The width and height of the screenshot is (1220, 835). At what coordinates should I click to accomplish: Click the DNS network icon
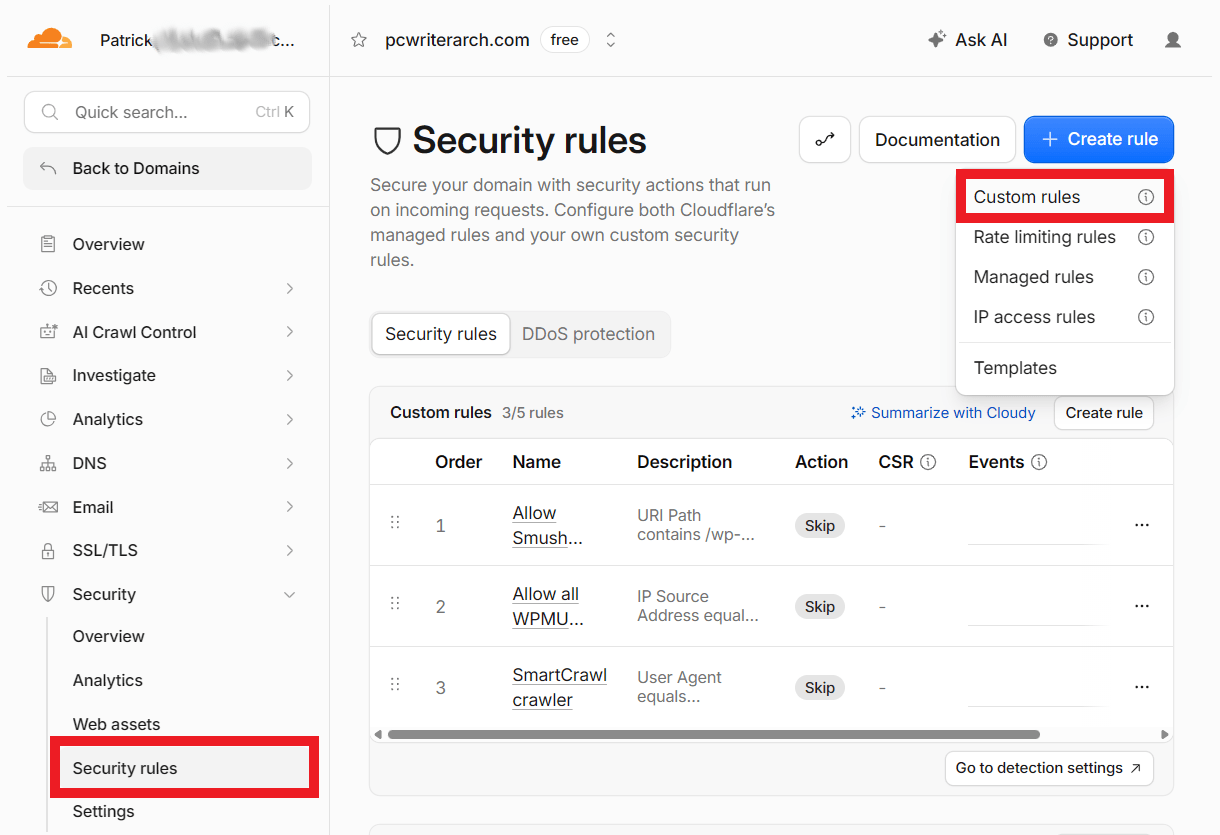tap(48, 463)
